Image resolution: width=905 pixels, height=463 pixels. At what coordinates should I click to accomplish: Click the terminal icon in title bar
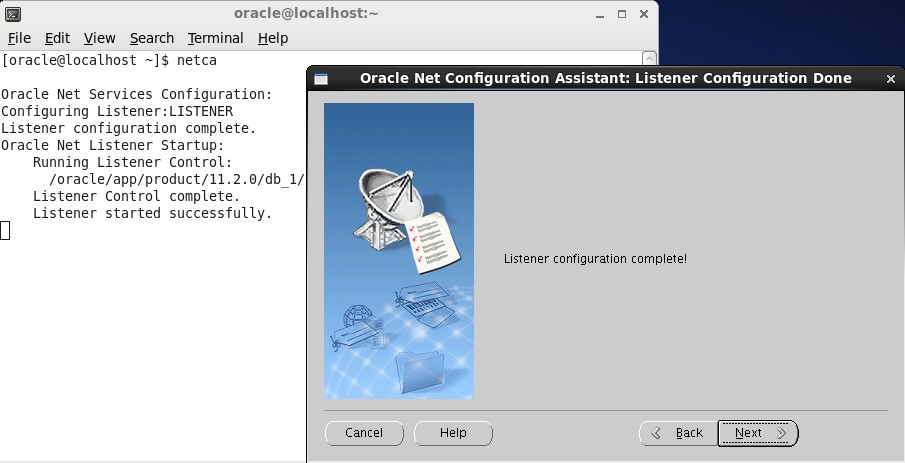coord(13,14)
